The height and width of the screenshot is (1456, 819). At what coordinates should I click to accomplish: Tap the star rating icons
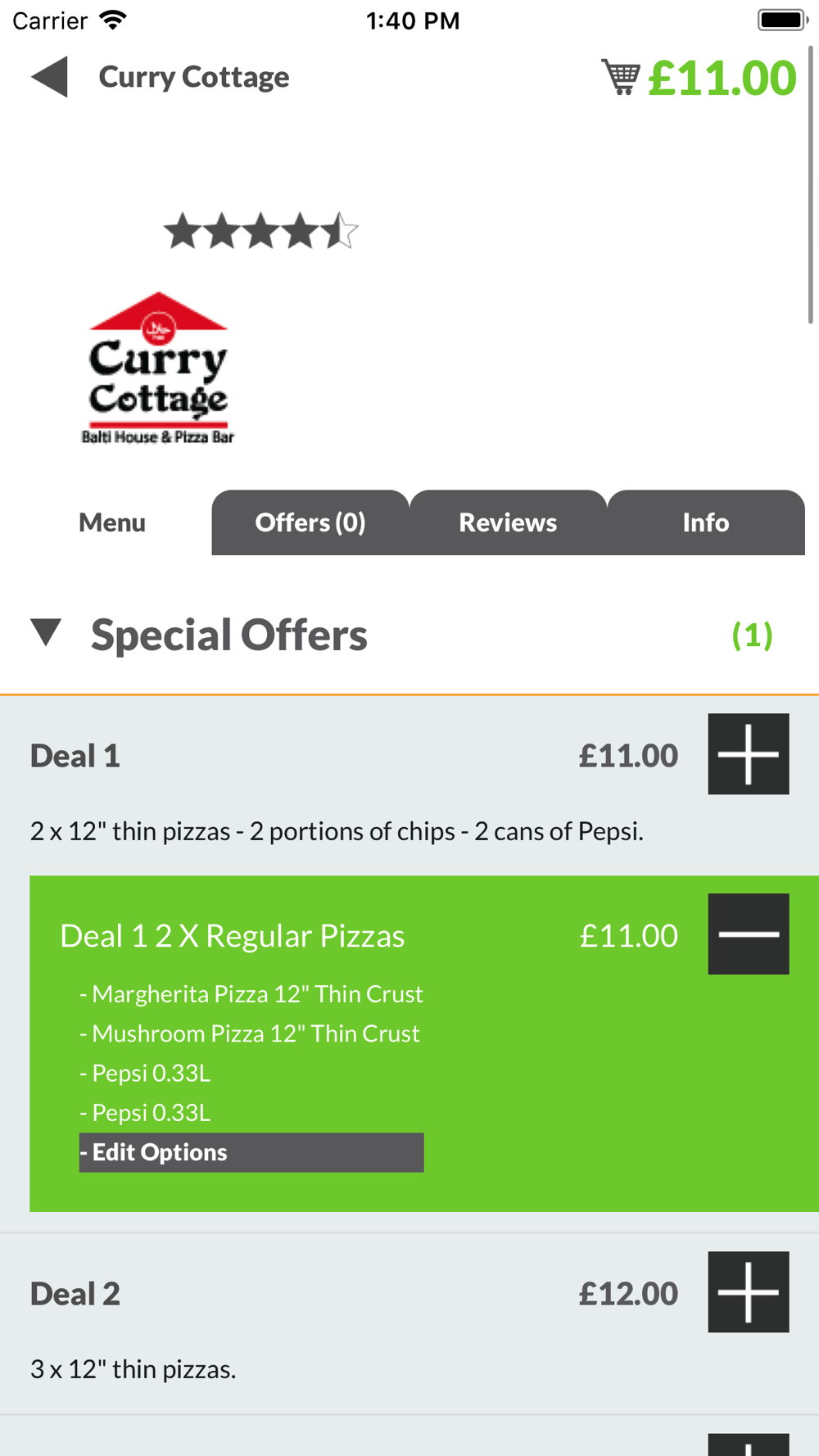coord(260,230)
